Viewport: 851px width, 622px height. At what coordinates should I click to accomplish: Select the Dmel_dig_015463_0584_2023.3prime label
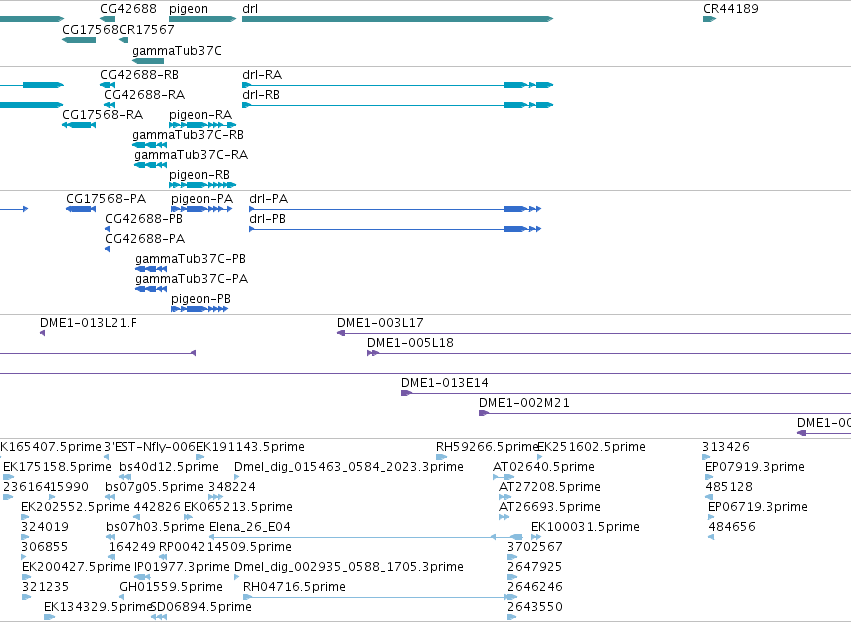coord(349,467)
